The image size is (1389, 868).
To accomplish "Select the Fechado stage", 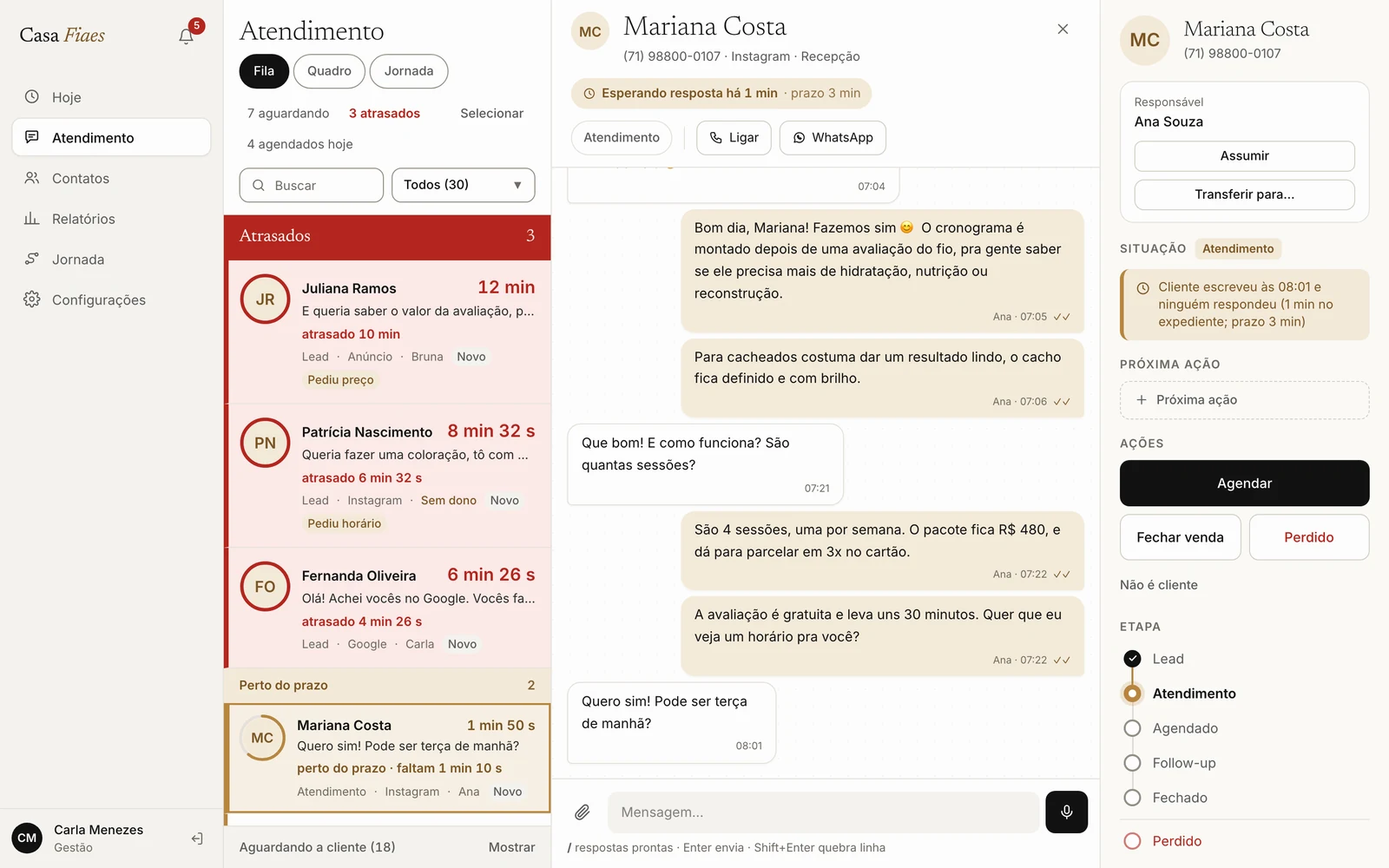I will pos(1132,798).
